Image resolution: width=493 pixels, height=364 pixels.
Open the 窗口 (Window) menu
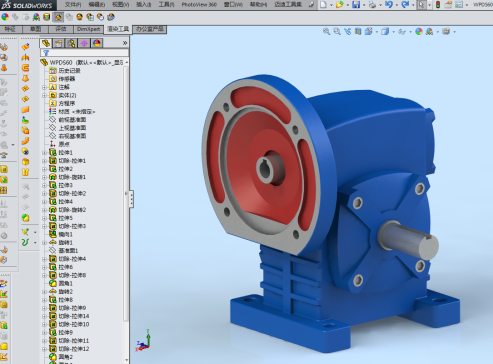[x=233, y=5]
